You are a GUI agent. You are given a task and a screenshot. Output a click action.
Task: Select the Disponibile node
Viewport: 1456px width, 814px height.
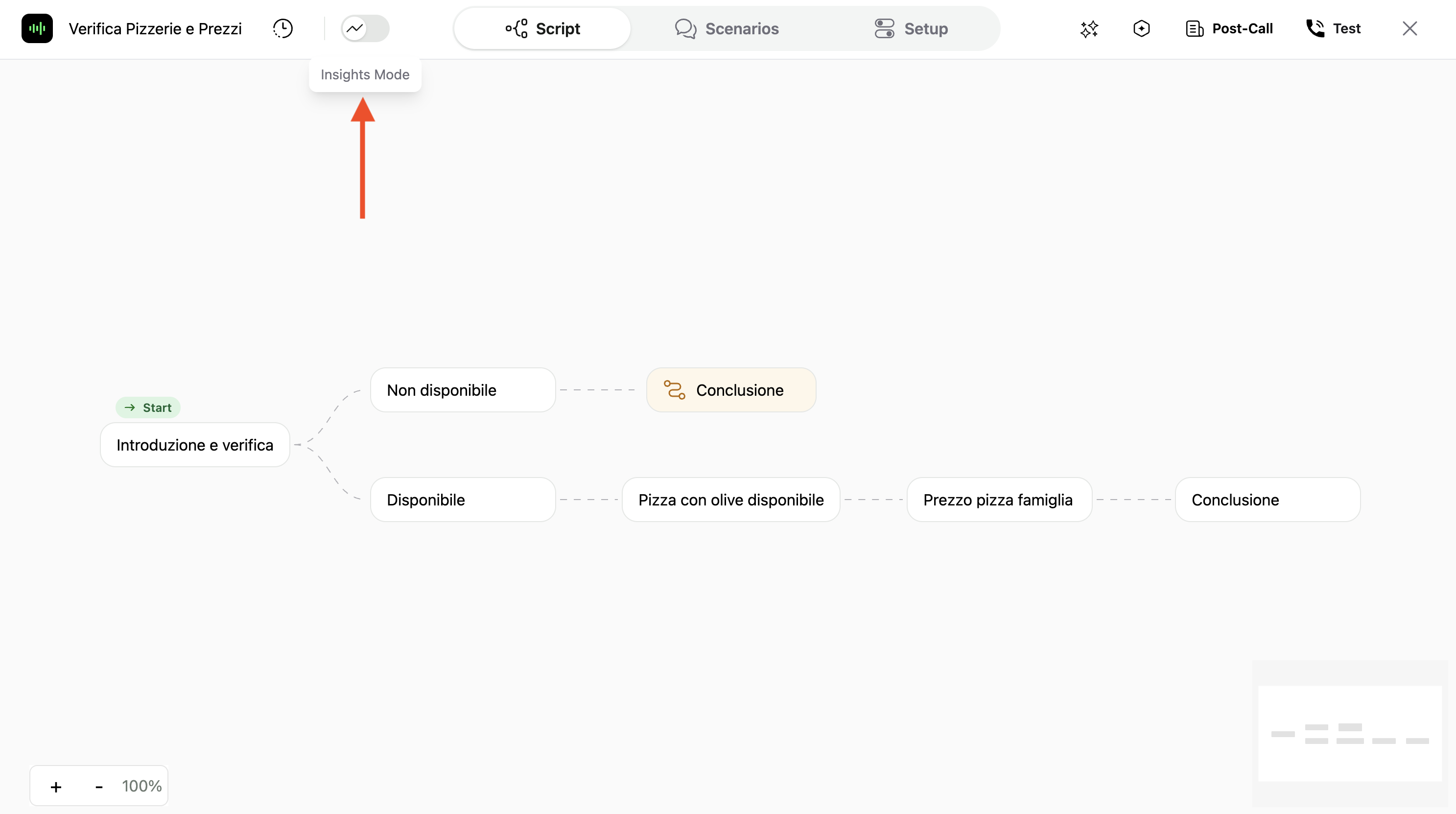pos(462,500)
